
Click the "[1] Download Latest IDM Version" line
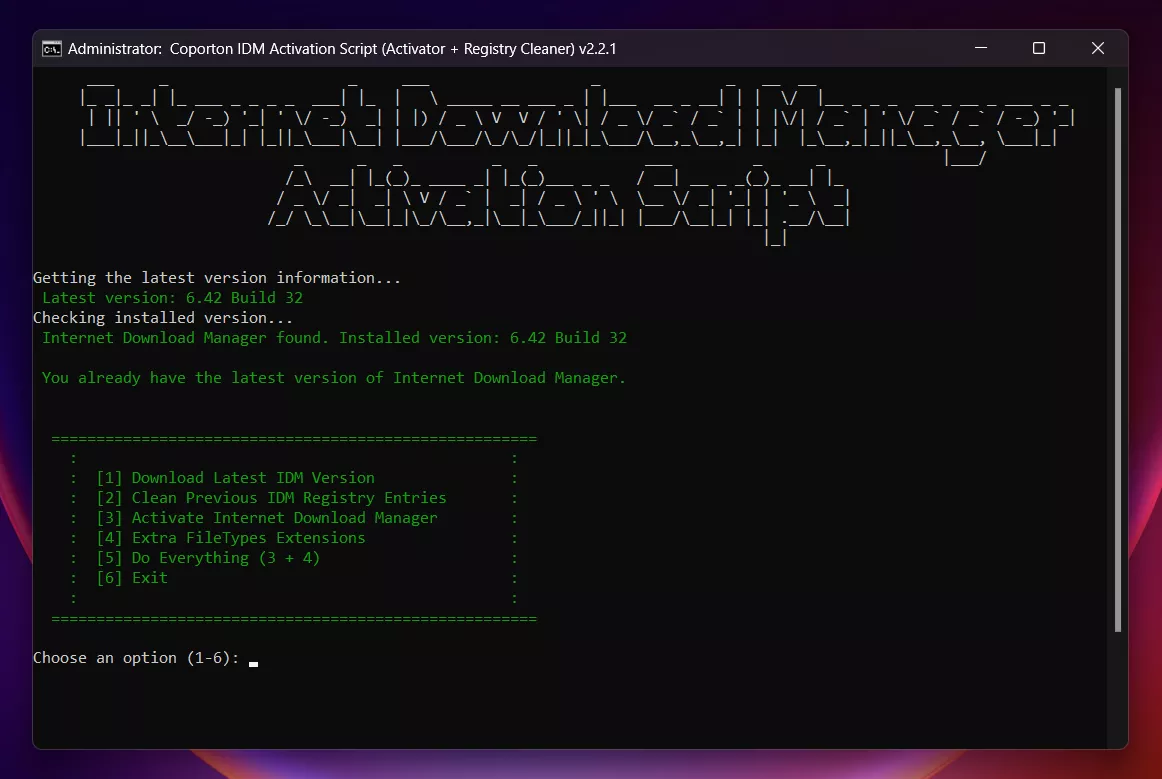point(235,478)
